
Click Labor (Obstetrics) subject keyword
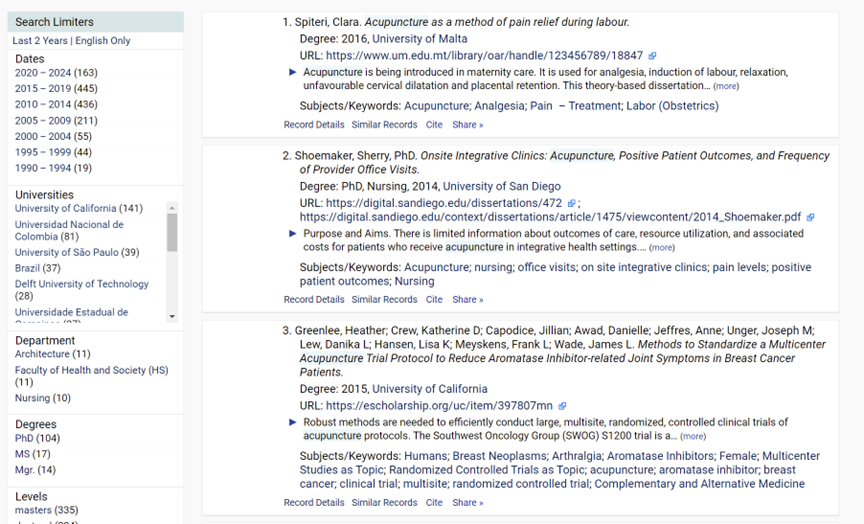(x=672, y=106)
